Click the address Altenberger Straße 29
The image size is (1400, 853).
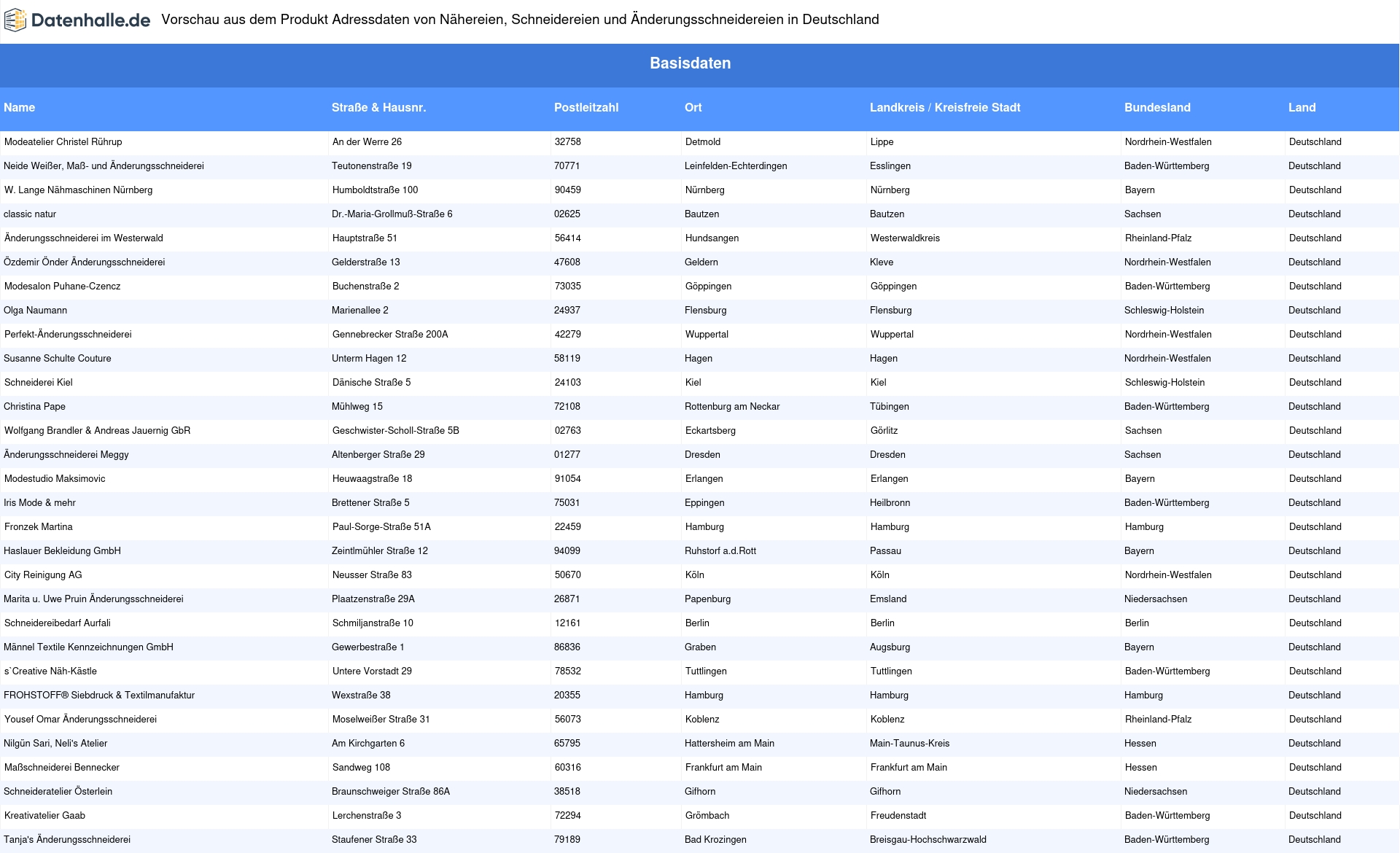(x=378, y=454)
